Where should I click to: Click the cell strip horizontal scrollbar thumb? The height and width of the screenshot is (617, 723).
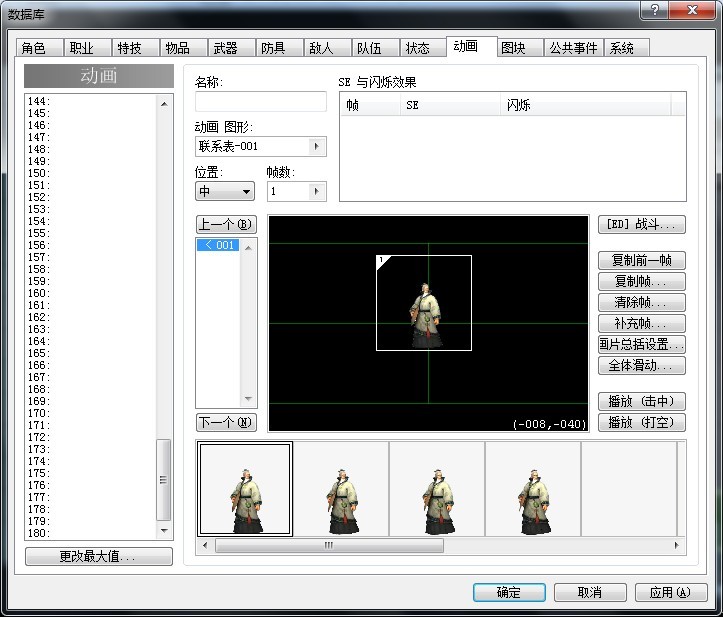pyautogui.click(x=329, y=546)
